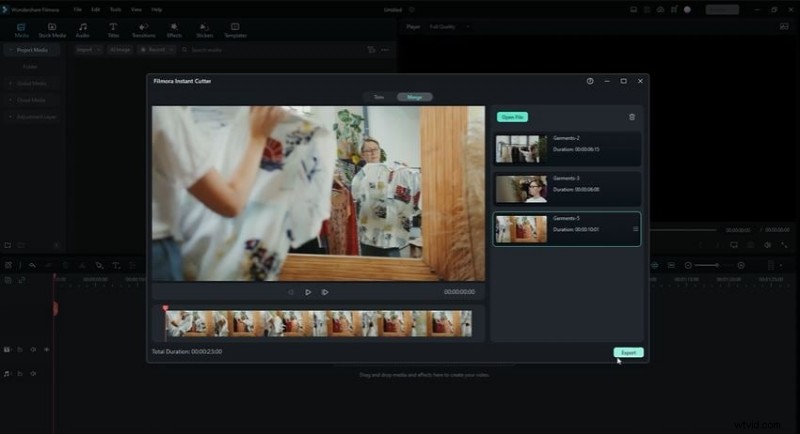Expand the Adjustment Layer section
Viewport: 800px width, 434px height.
[32, 117]
